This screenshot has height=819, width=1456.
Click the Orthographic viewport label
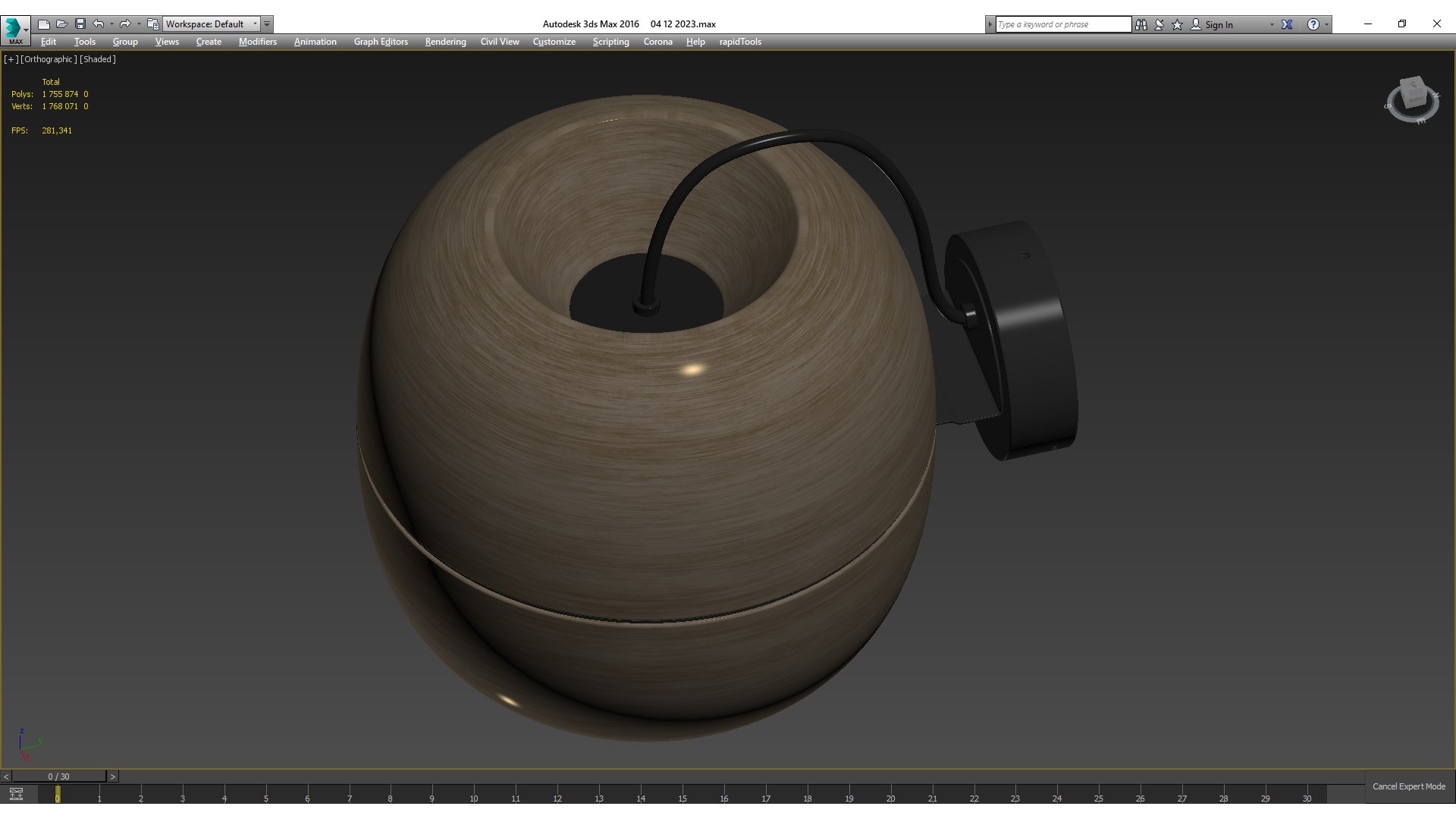49,59
